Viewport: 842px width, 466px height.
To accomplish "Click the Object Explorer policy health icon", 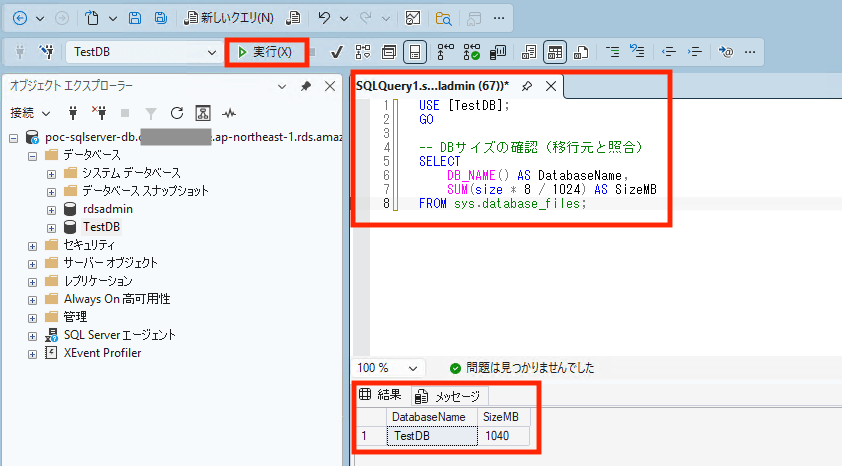I will tap(203, 113).
